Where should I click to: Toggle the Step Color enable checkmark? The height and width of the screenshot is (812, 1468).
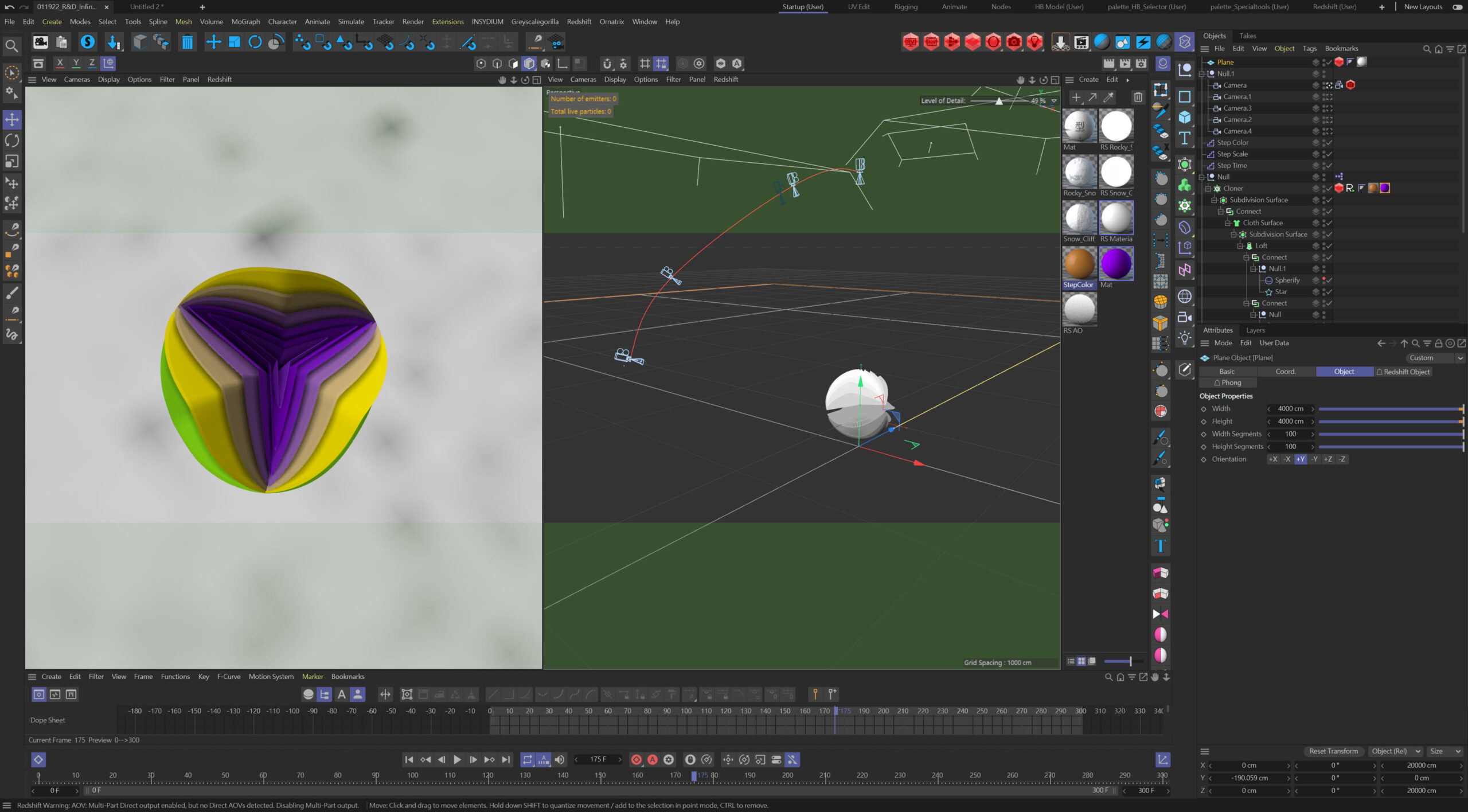(x=1329, y=143)
